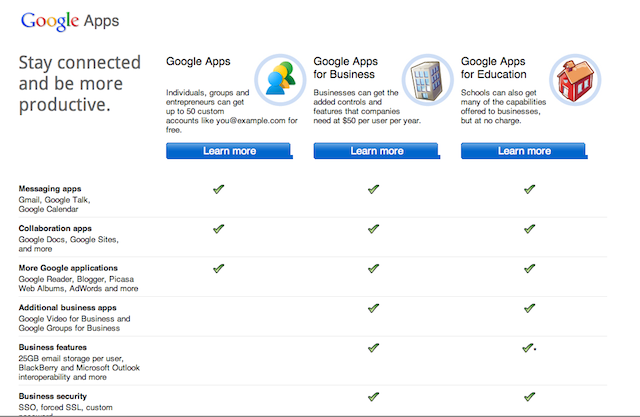This screenshot has width=640, height=417.
Task: Click the text '25GB email storage per user'
Action: (71, 359)
